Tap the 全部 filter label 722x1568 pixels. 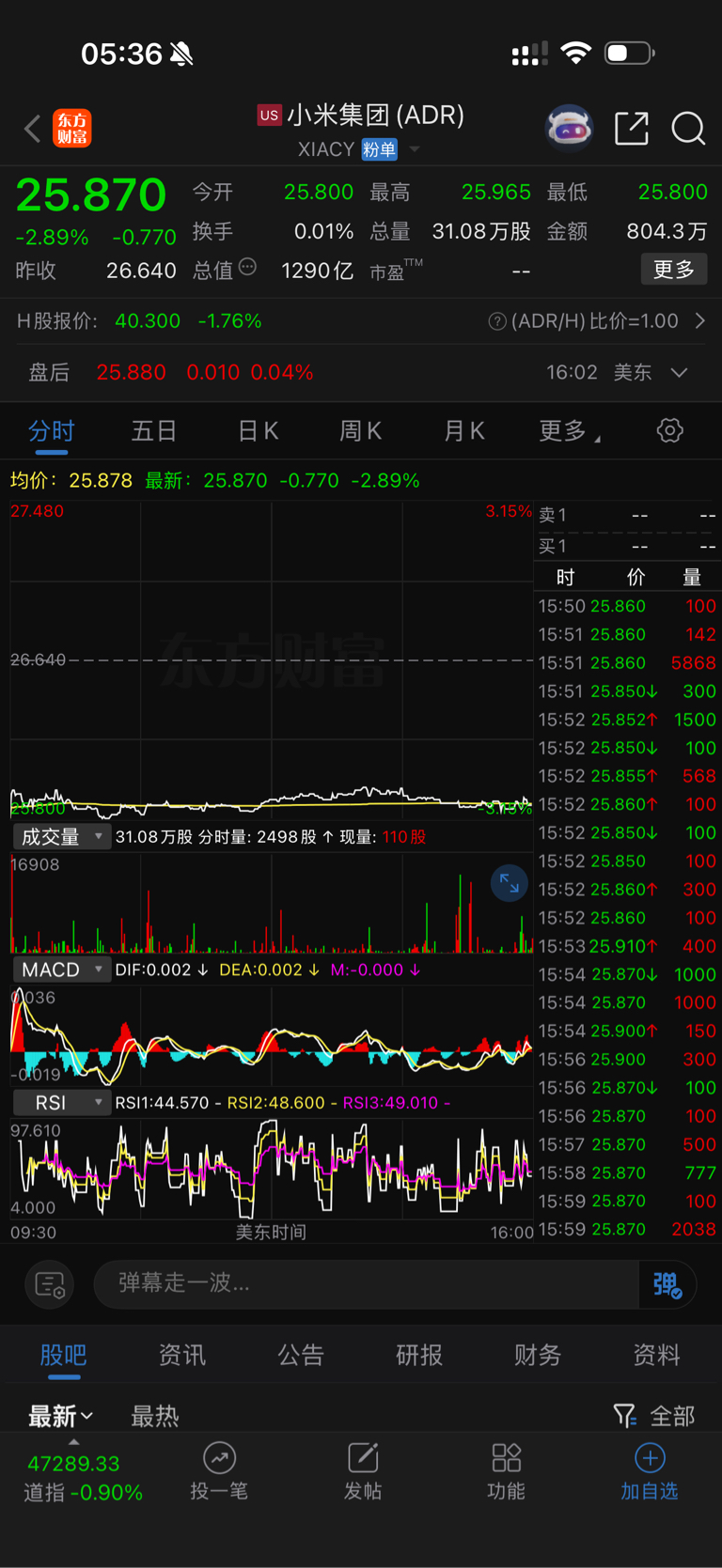tap(672, 1416)
